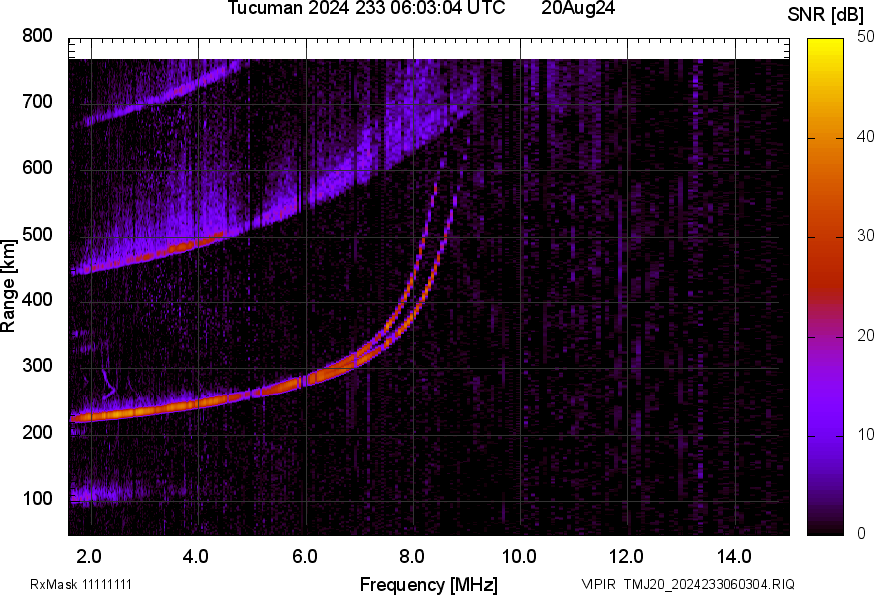
Task: Click the range axis tick '700'
Action: [37, 101]
